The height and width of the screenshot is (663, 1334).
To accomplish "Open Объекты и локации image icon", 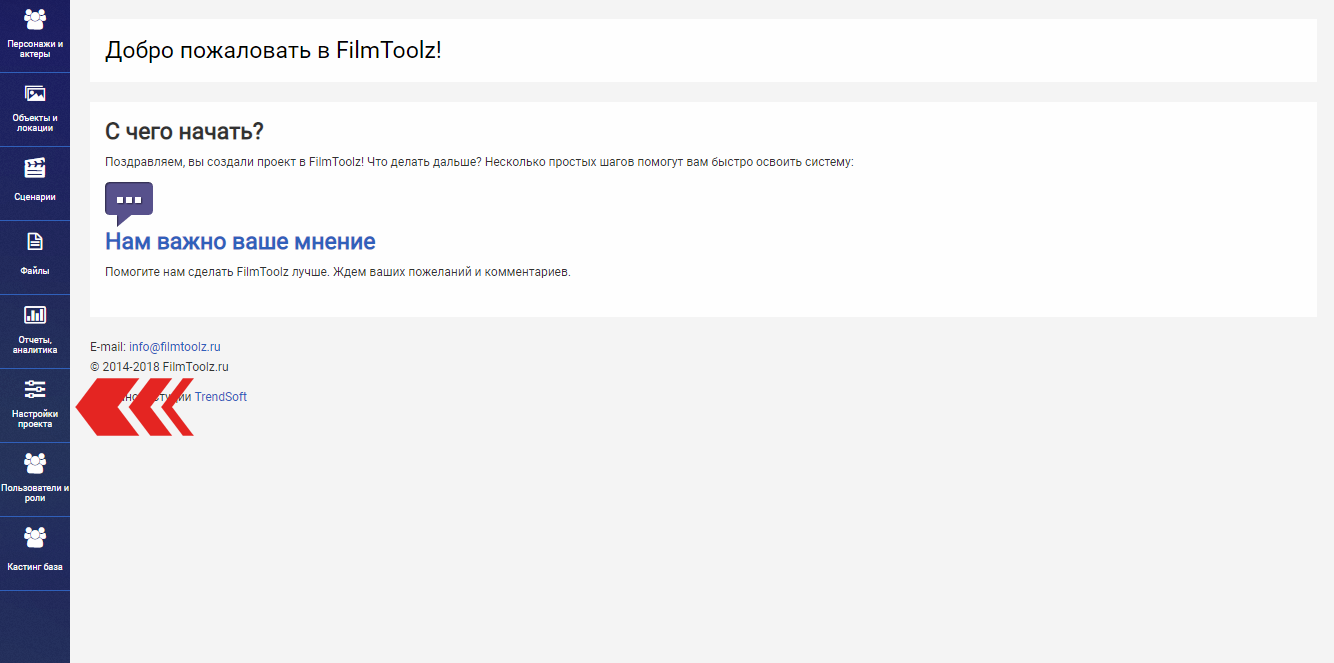I will (x=35, y=94).
